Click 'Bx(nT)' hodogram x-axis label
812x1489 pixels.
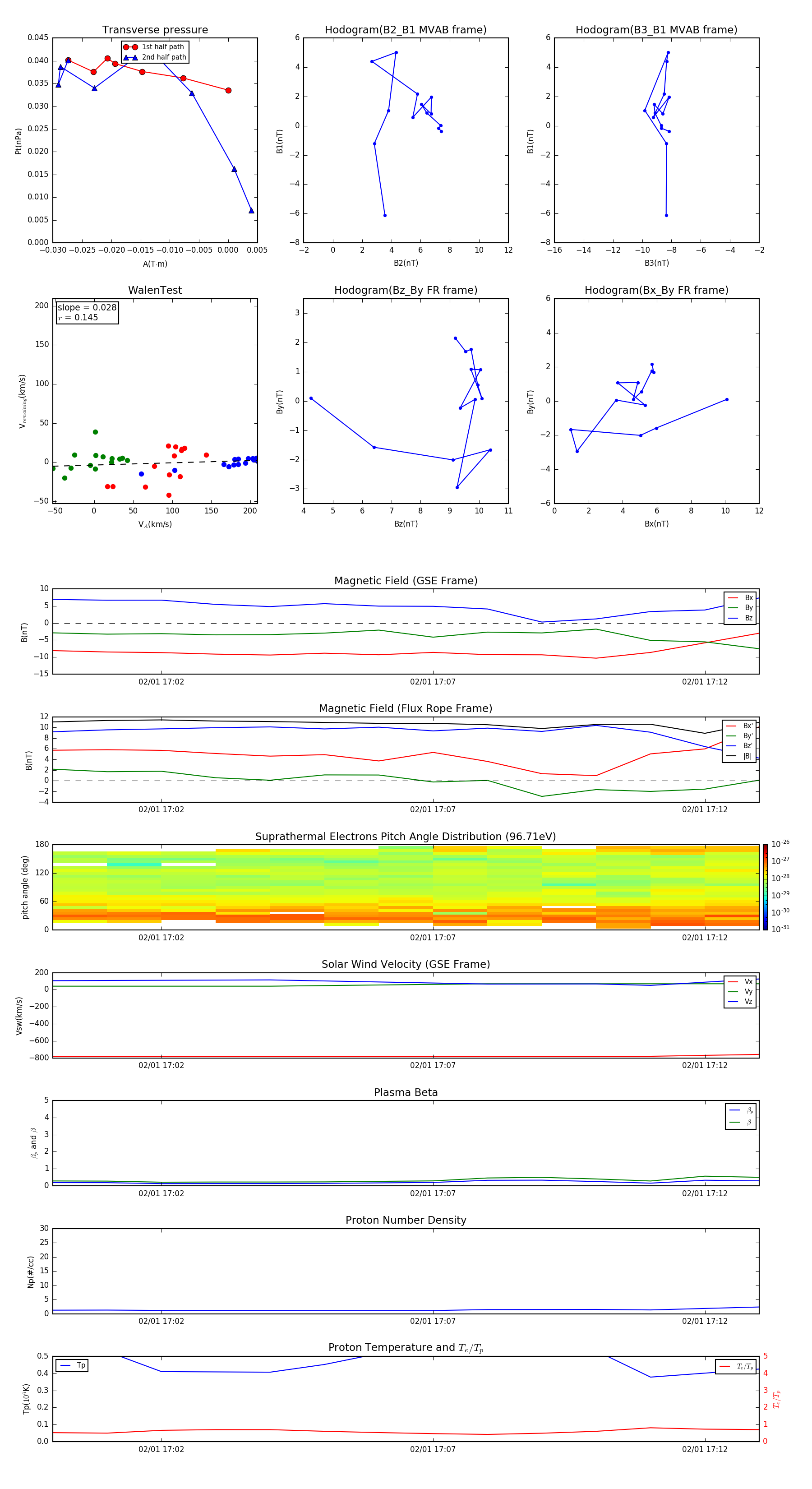656,524
